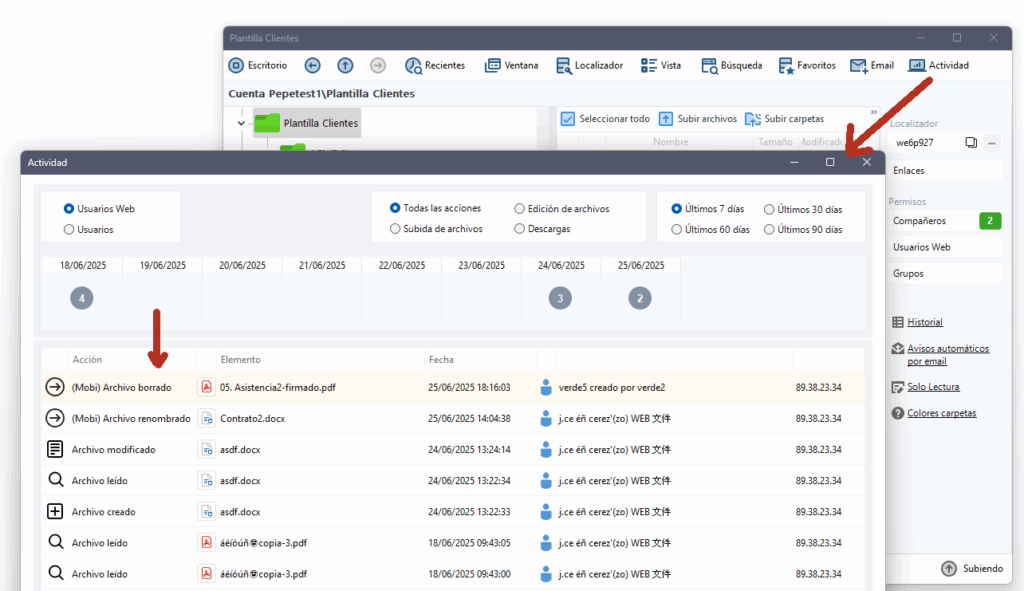Click the Colores carpetas question icon
This screenshot has width=1024, height=591.
coord(898,413)
